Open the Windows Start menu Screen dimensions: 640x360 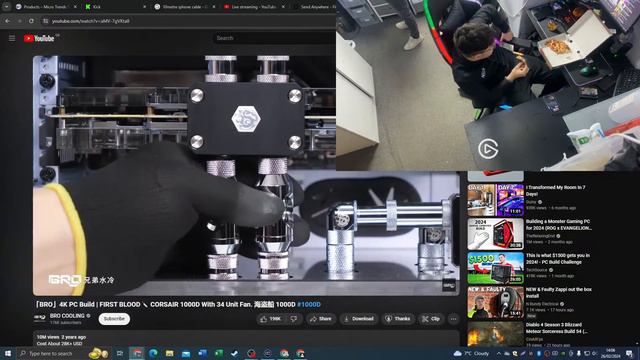(x=7, y=353)
